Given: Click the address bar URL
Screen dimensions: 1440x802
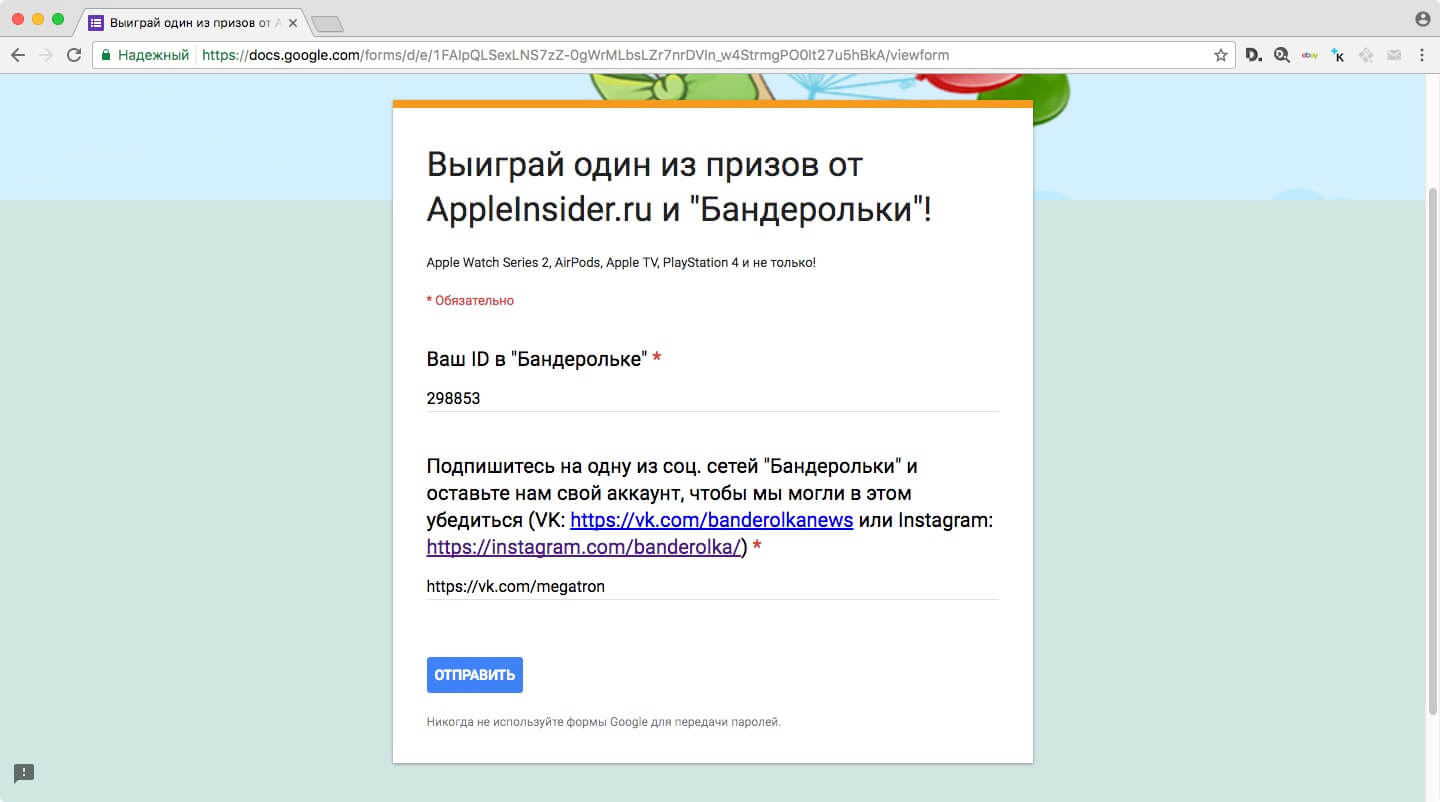Looking at the screenshot, I should 575,56.
